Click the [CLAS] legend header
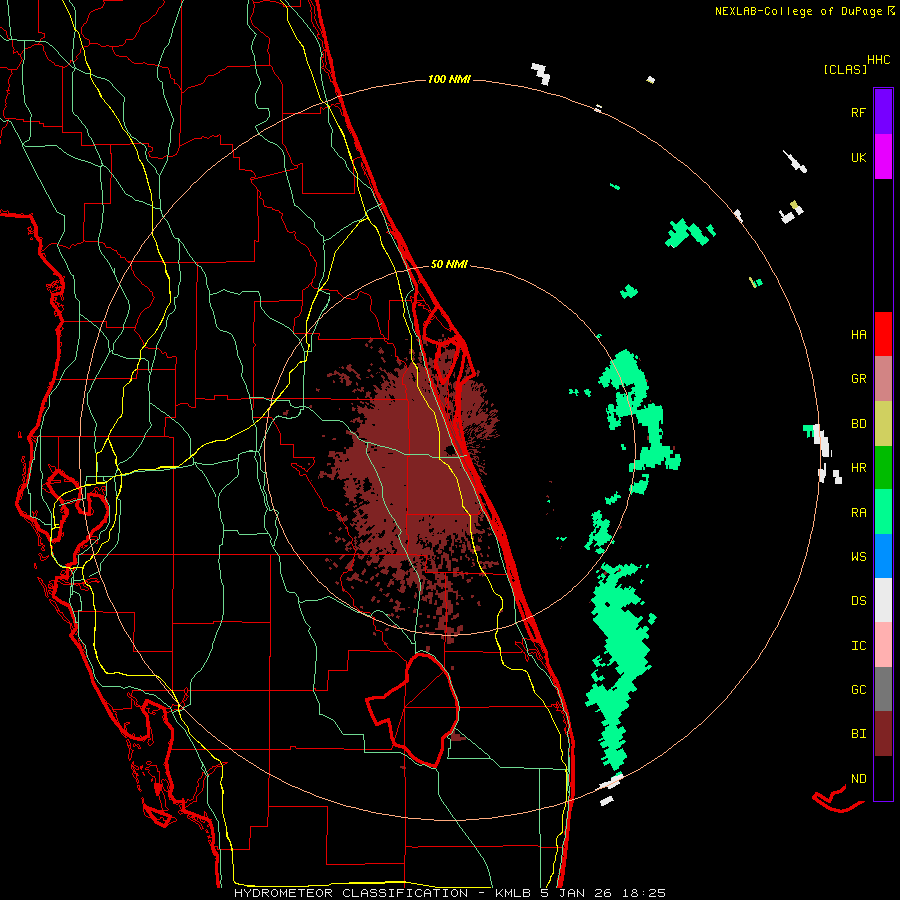The image size is (900, 900). (x=845, y=69)
